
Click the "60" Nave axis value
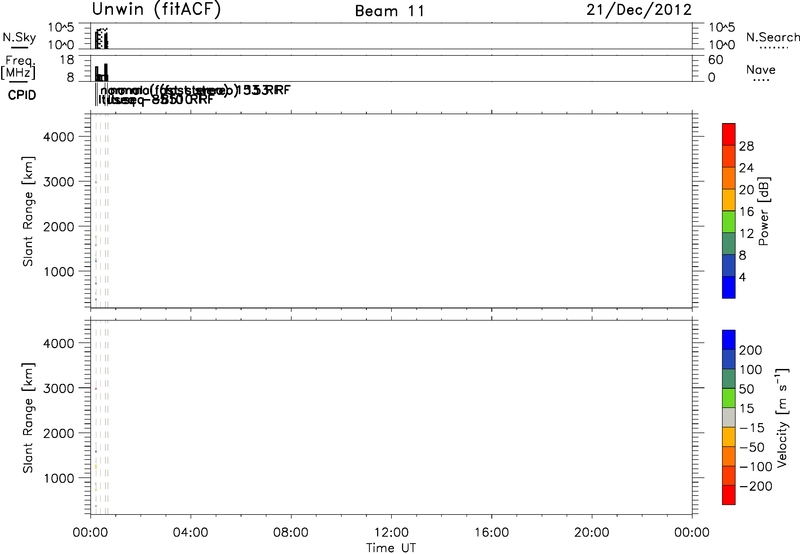(x=715, y=60)
